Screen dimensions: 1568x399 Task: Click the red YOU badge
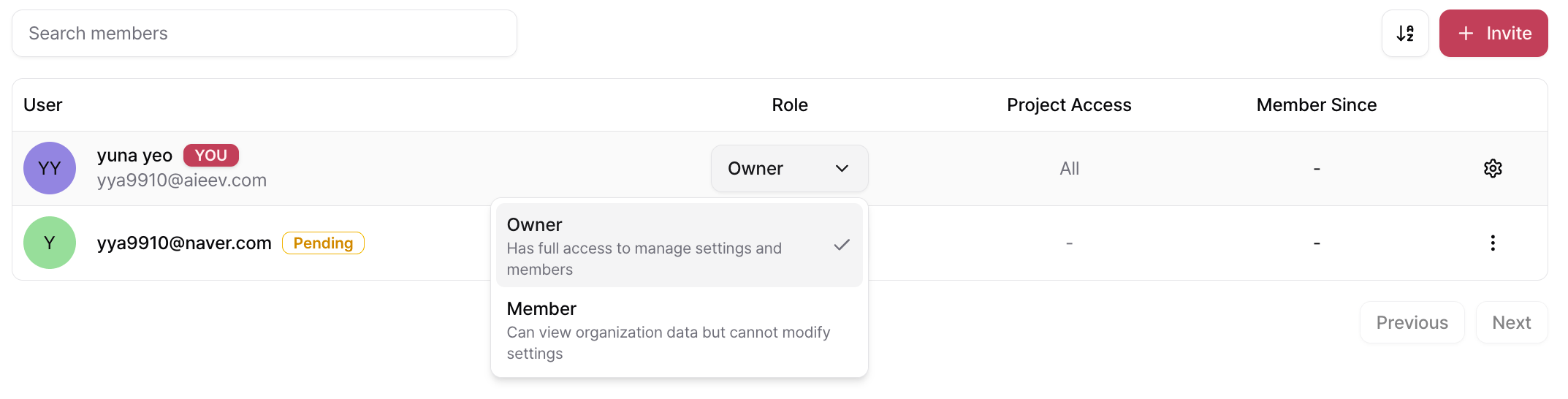(x=210, y=156)
